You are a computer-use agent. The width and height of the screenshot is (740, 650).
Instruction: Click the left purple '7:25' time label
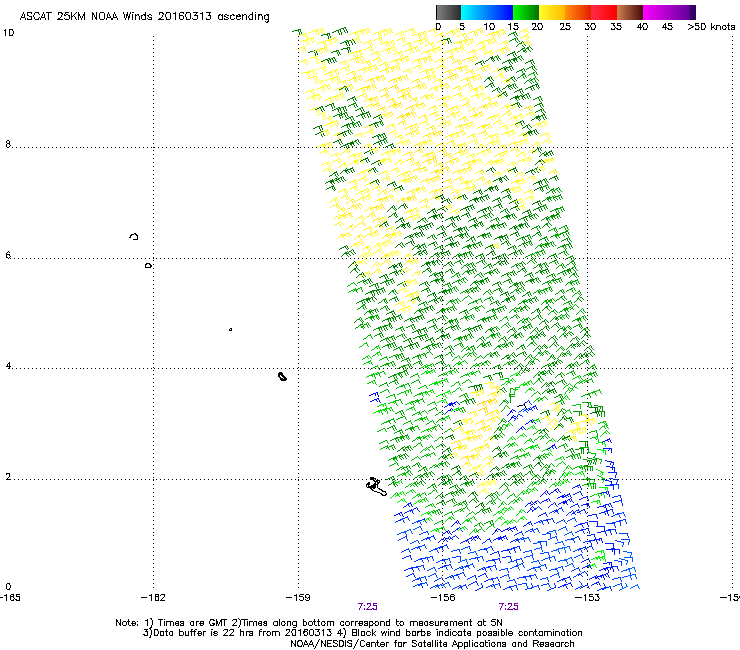pyautogui.click(x=367, y=607)
